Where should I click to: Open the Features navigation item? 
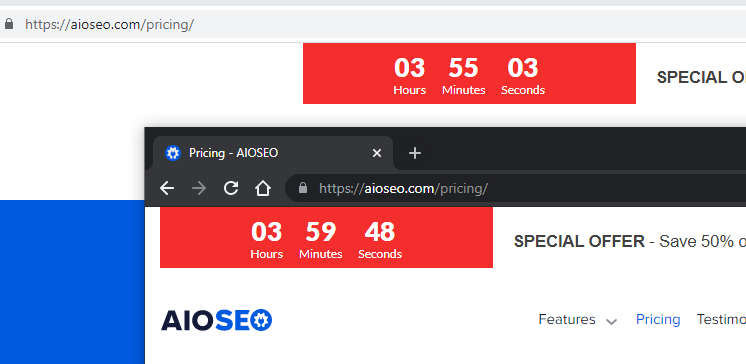(x=567, y=319)
